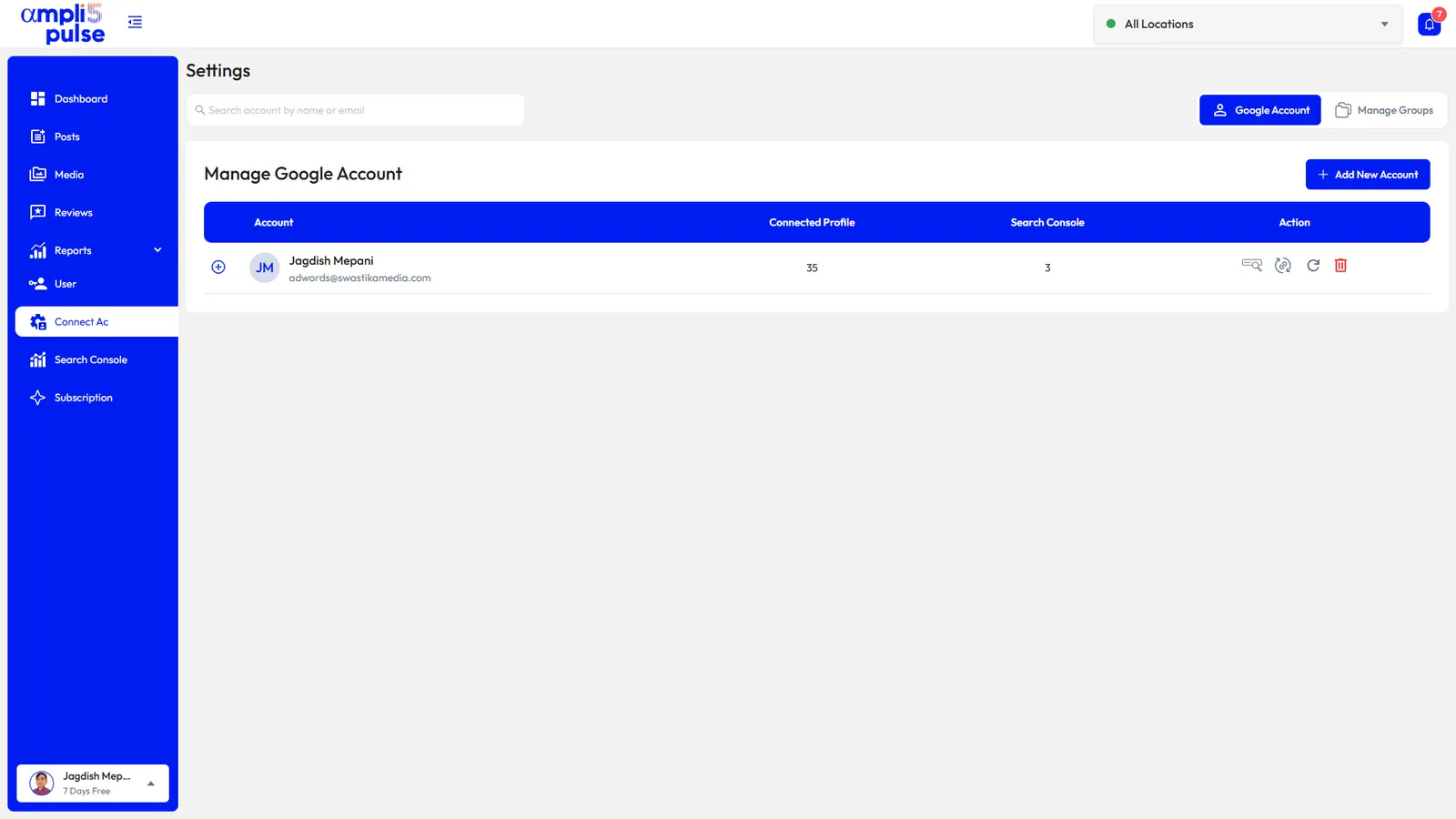The image size is (1456, 819).
Task: Click the connected profile count 35
Action: tap(812, 268)
